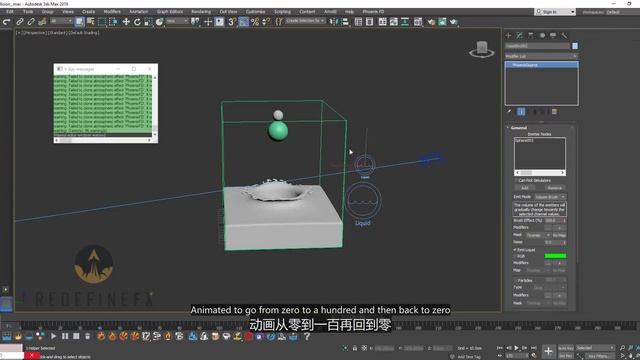Open the Modifier List dropdown

click(541, 56)
